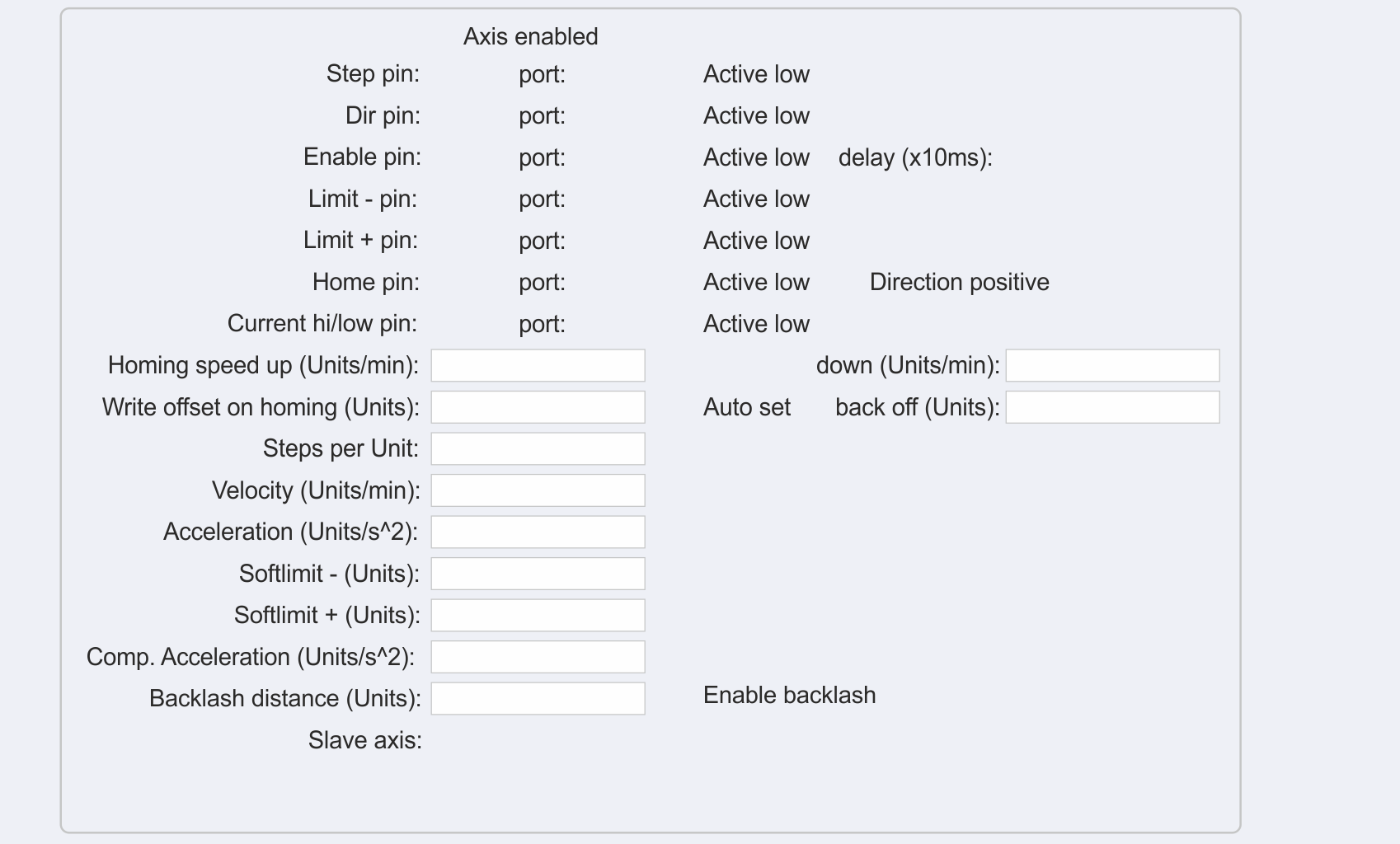Screen dimensions: 1400x844
Task: Click the Softlimit + (Units) field
Action: click(x=538, y=616)
